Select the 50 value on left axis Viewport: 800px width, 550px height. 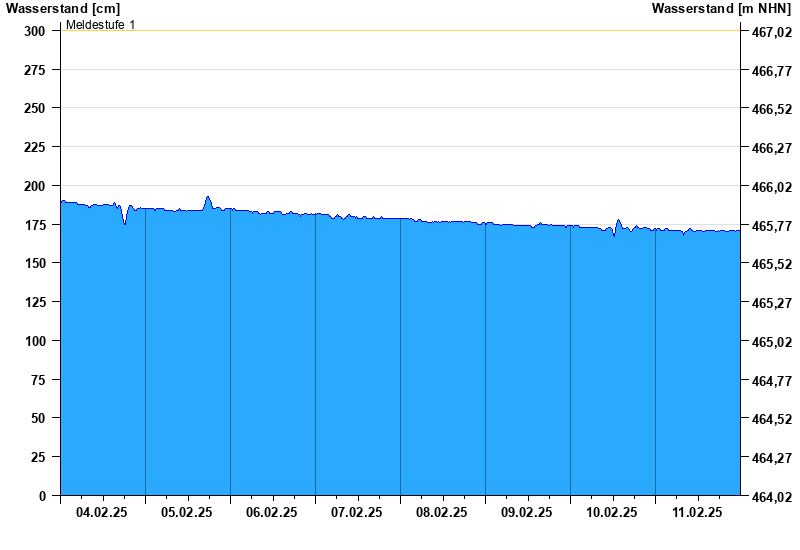click(x=38, y=418)
